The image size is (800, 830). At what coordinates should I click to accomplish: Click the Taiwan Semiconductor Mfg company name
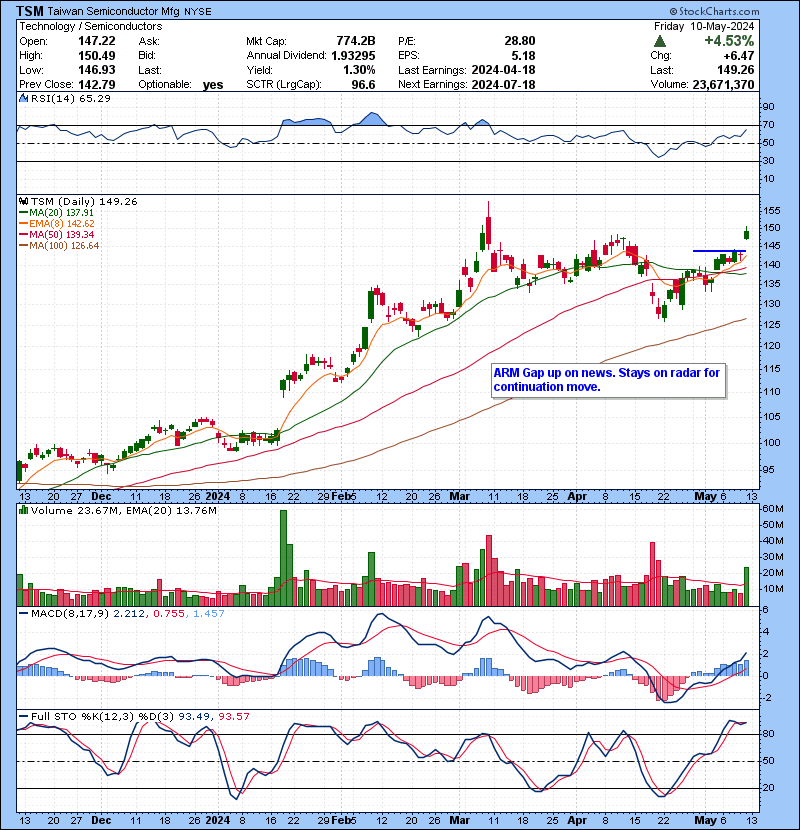point(114,11)
